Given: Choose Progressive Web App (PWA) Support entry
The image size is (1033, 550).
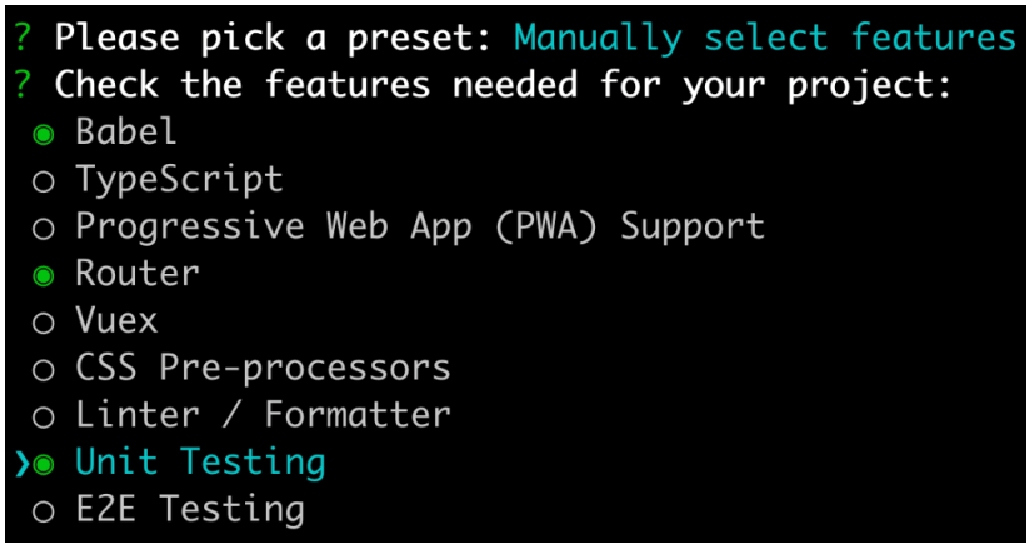Looking at the screenshot, I should (x=420, y=227).
